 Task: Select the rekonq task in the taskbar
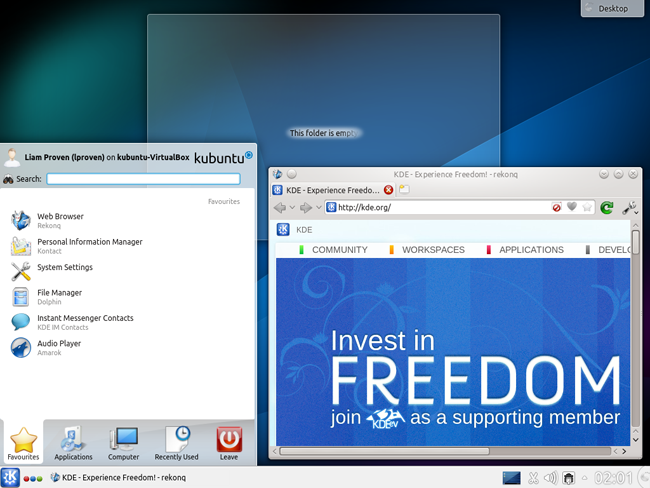coord(118,478)
